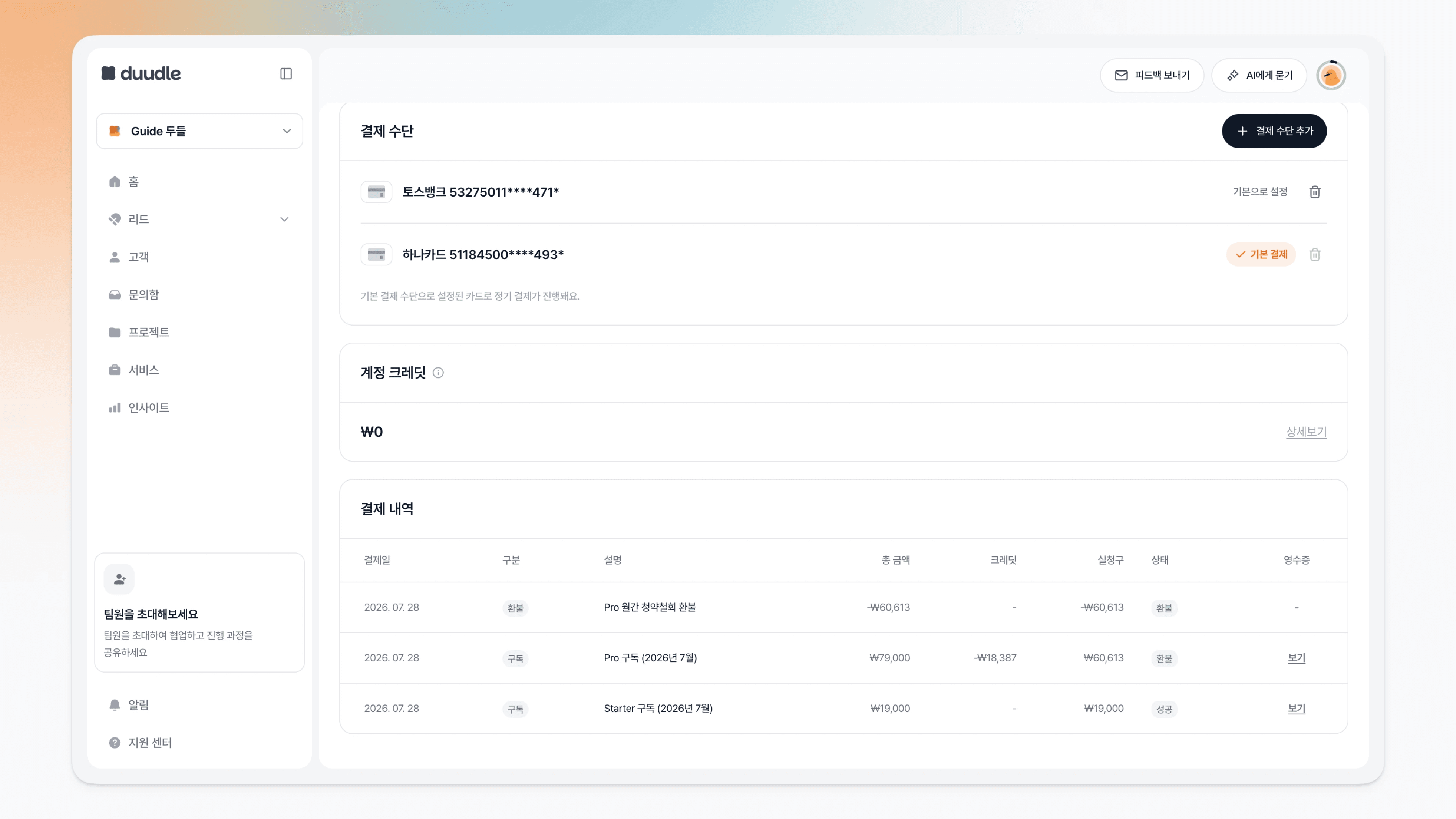Click the 기본 결제 badge on 하나카드
The image size is (1456, 819).
point(1261,254)
